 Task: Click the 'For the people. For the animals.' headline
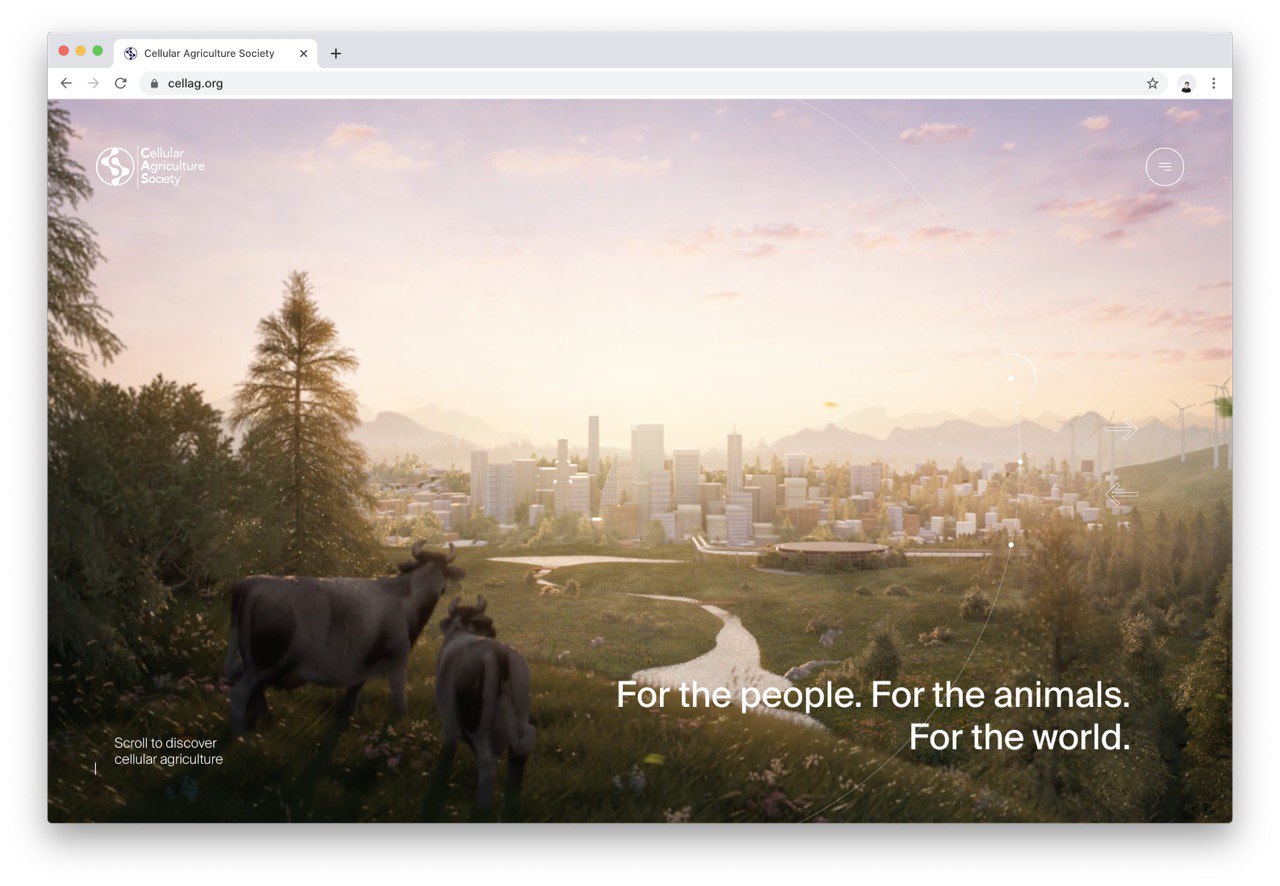(873, 694)
